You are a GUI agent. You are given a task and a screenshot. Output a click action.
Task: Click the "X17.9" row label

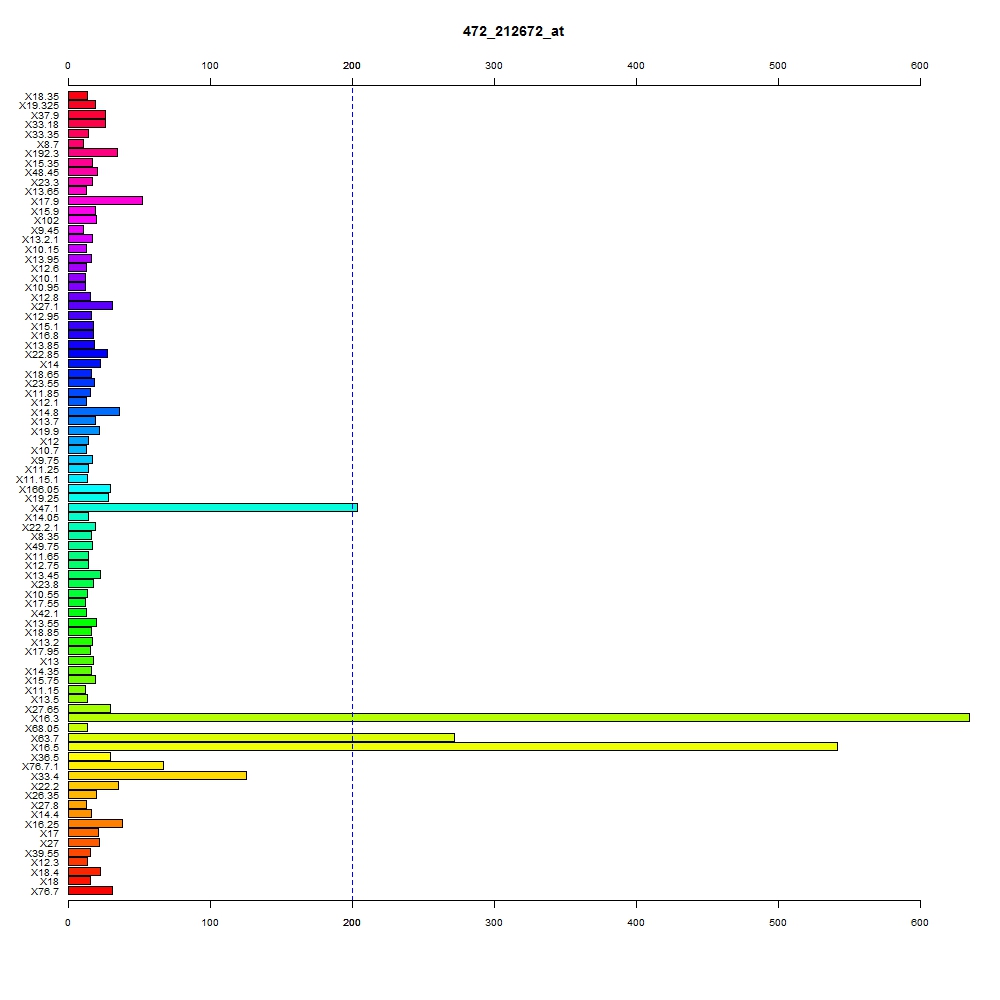point(45,202)
